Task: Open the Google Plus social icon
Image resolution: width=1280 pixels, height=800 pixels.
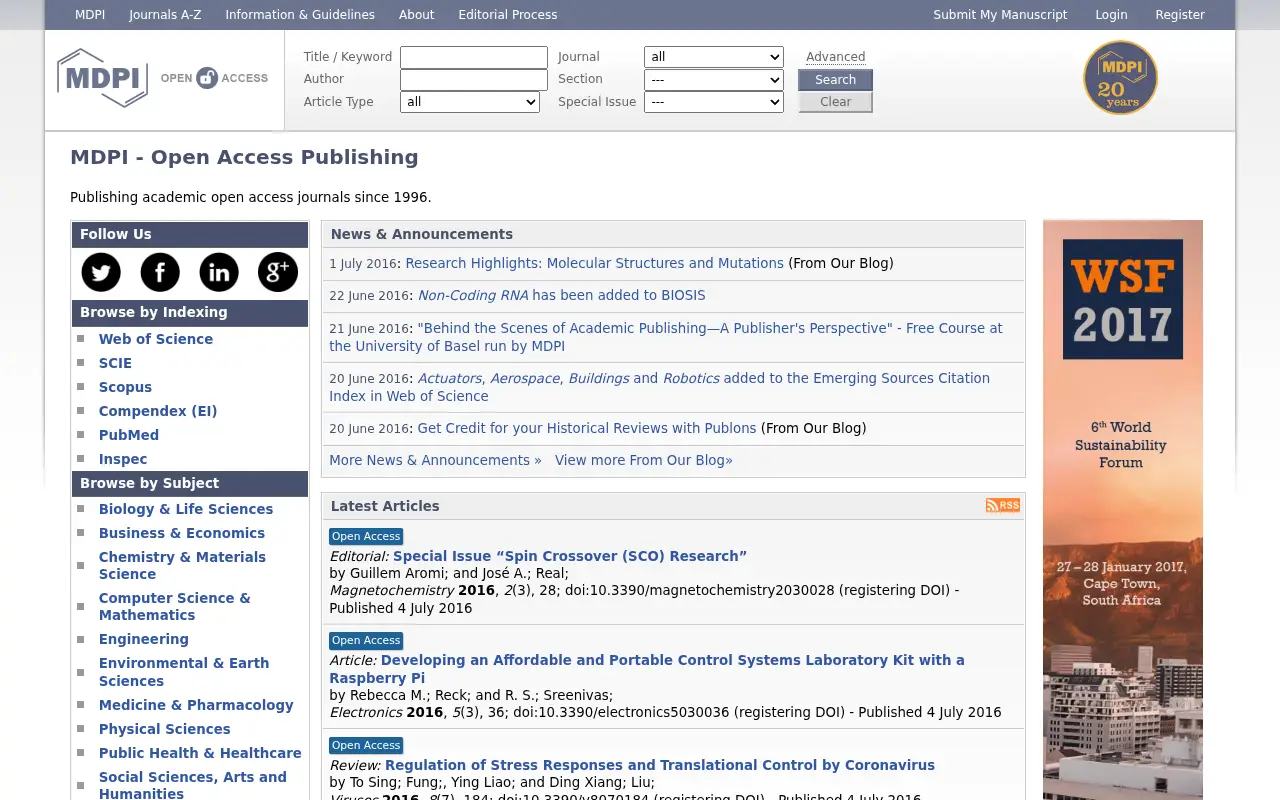Action: pyautogui.click(x=278, y=272)
